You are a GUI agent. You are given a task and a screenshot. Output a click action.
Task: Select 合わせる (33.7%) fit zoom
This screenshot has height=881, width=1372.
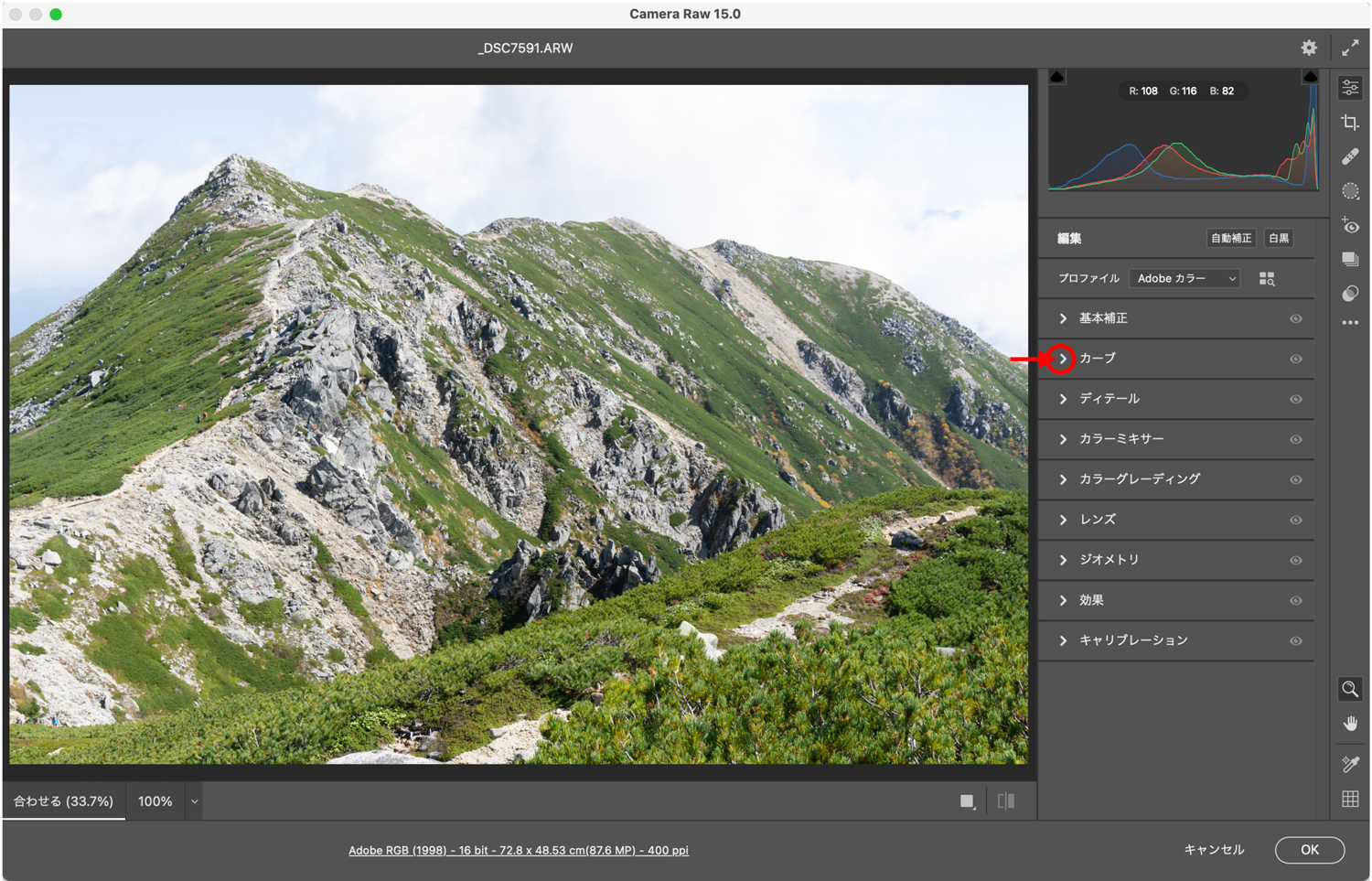pos(63,801)
